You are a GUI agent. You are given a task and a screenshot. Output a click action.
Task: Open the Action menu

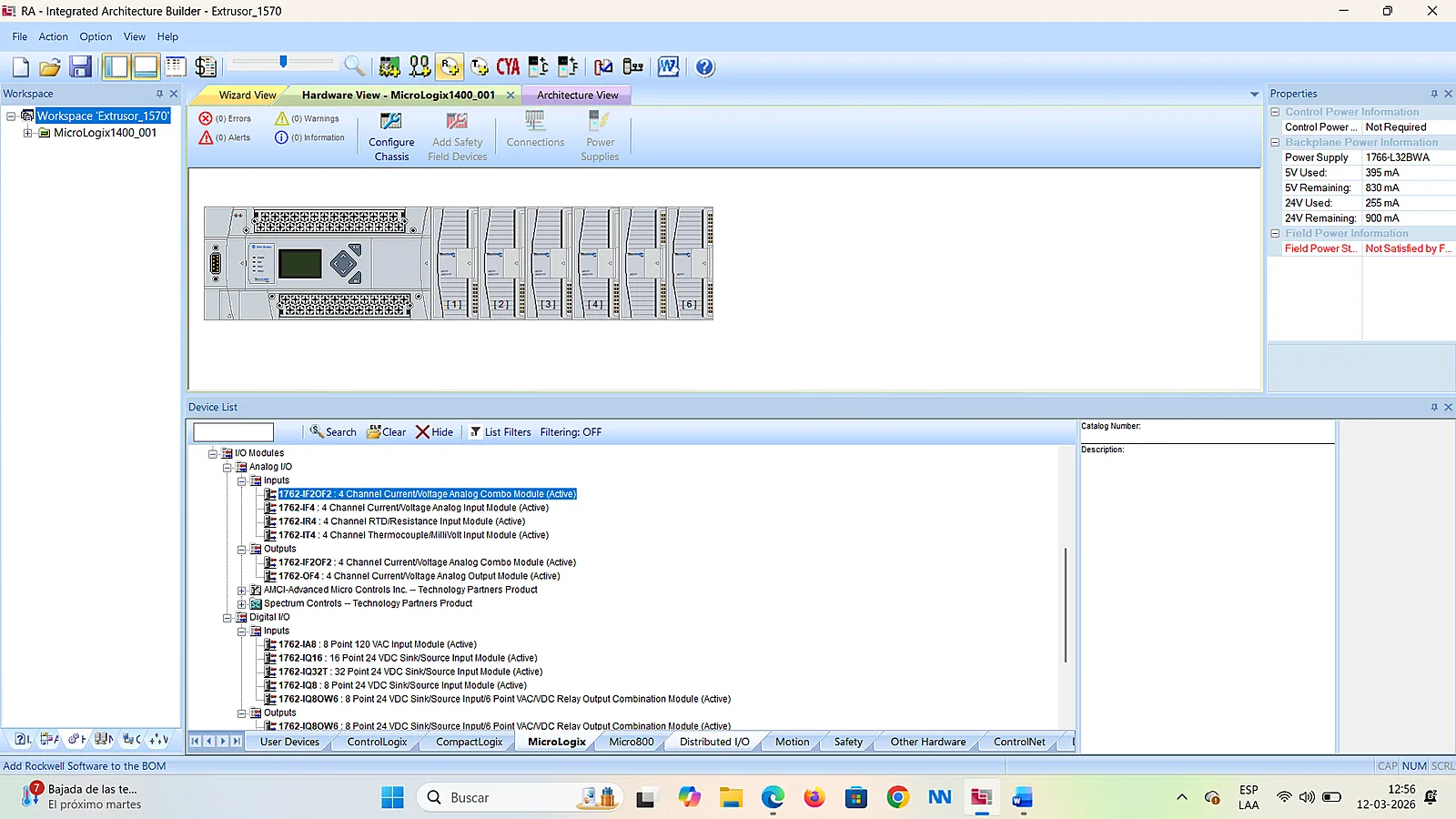pos(53,37)
